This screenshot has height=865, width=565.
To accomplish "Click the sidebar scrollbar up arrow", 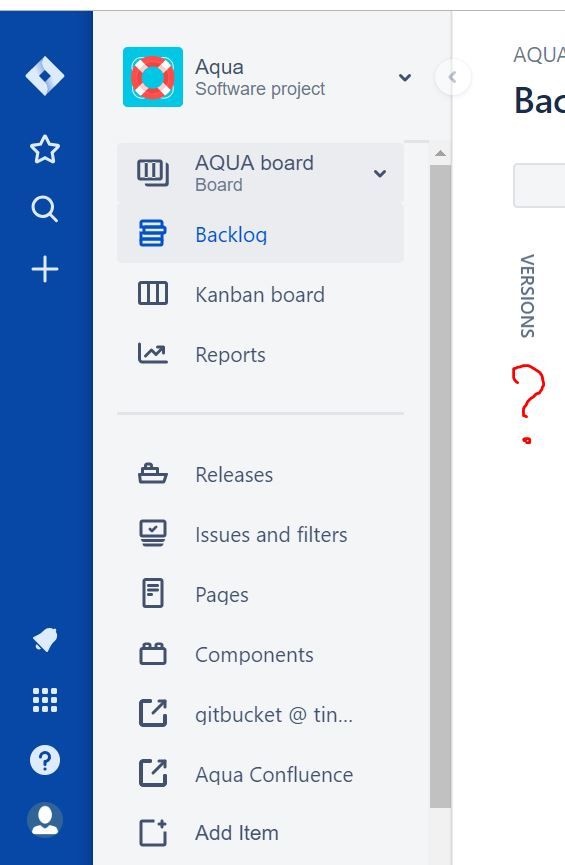I will click(x=440, y=153).
